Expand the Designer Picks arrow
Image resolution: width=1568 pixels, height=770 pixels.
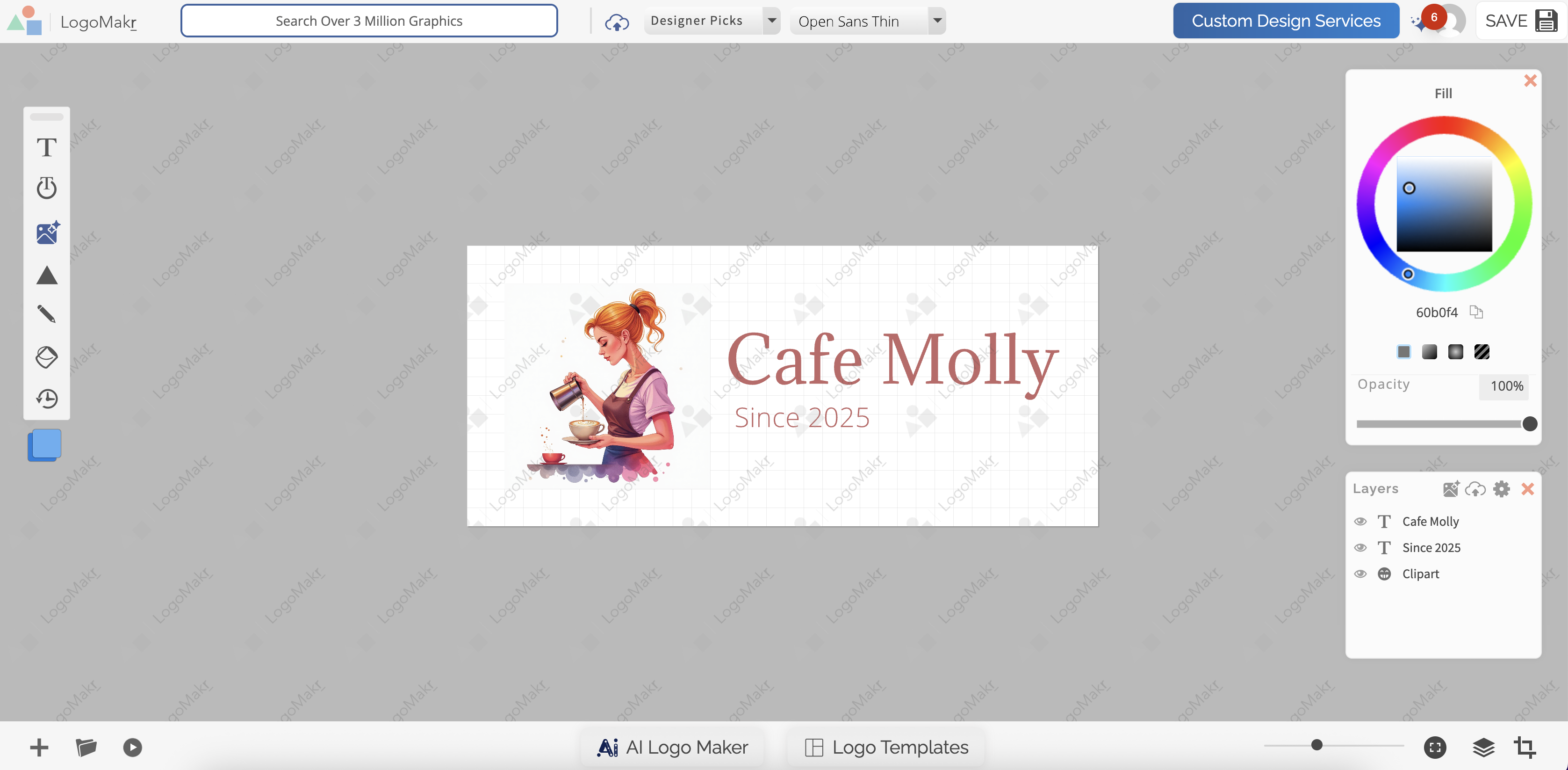771,21
